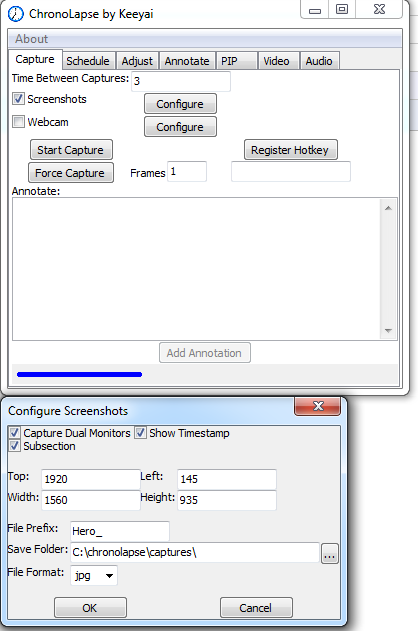Viewport: 418px width, 631px height.
Task: Switch to the Schedule tab
Action: 88,61
